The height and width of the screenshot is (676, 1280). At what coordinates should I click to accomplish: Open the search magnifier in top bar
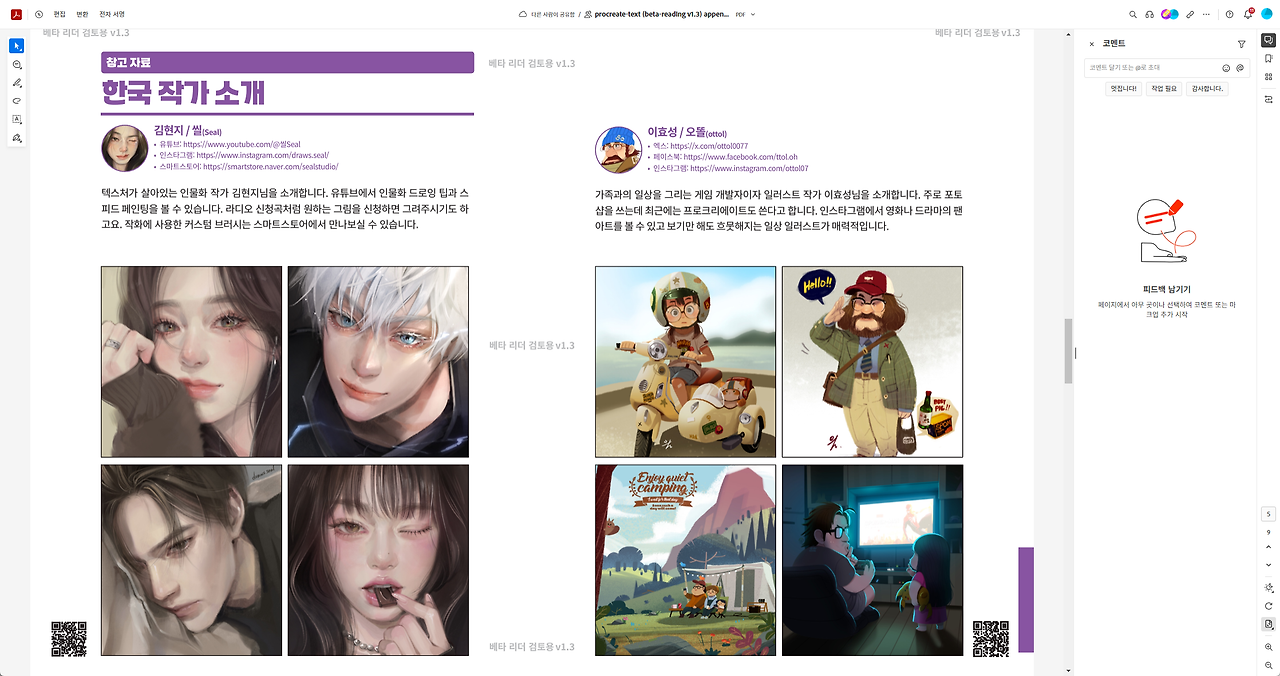click(1133, 14)
